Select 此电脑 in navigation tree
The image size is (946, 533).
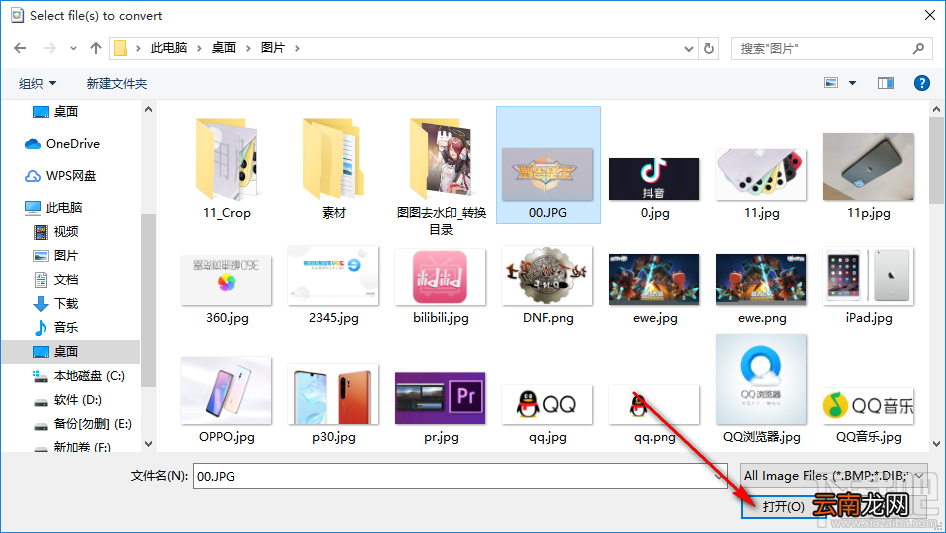pos(53,208)
